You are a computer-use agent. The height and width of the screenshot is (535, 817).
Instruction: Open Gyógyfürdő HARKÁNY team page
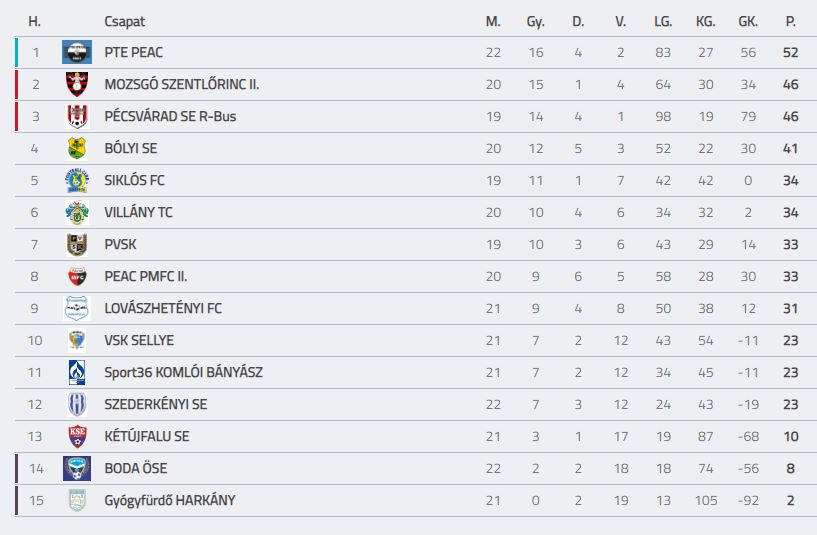[170, 501]
